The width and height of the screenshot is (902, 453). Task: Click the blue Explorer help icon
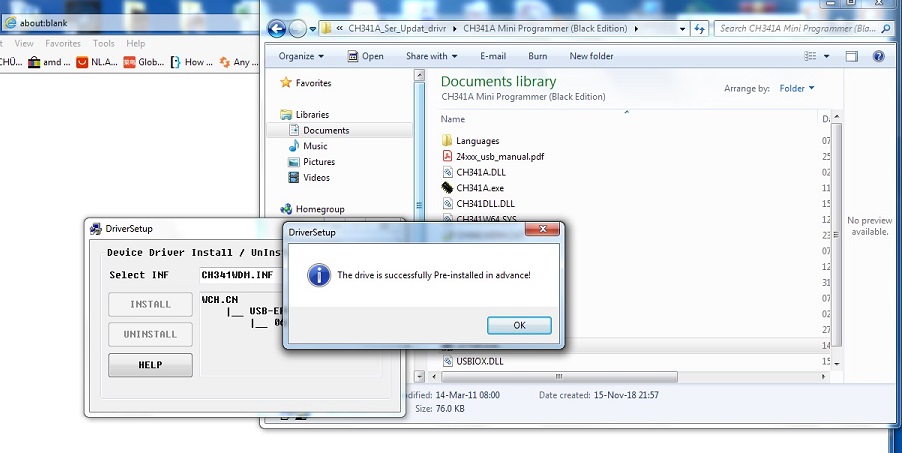click(878, 56)
